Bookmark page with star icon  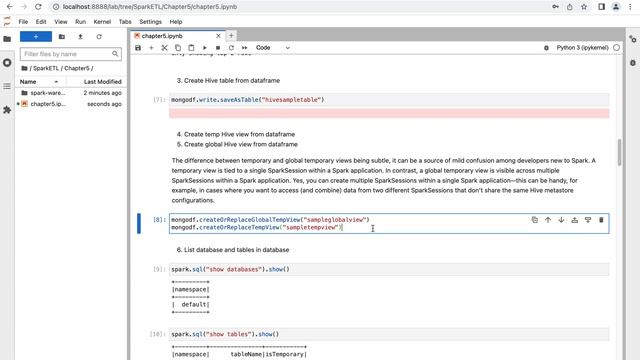[x=584, y=7]
